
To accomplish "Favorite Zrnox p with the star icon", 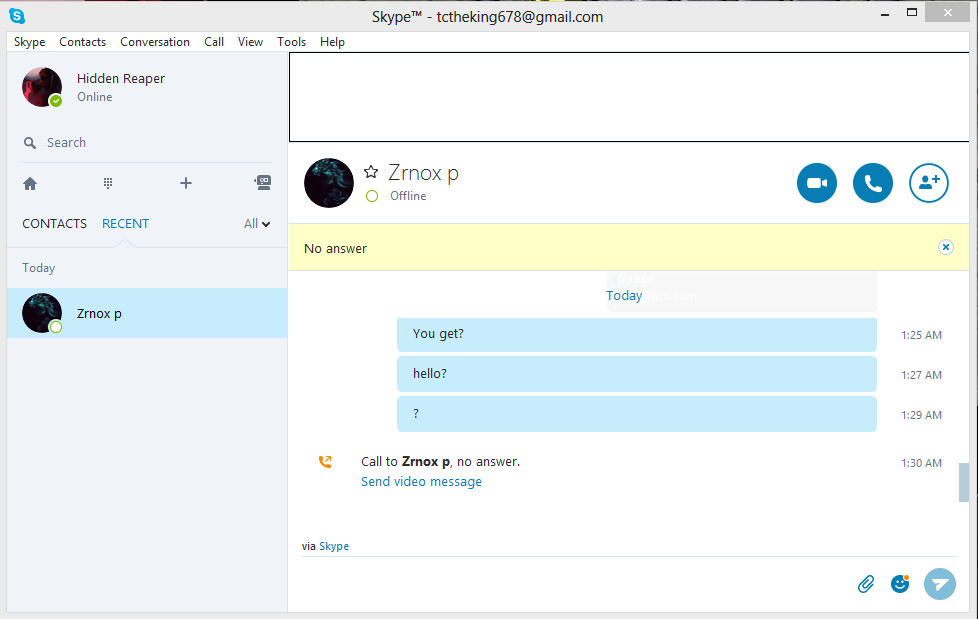I will [x=371, y=172].
